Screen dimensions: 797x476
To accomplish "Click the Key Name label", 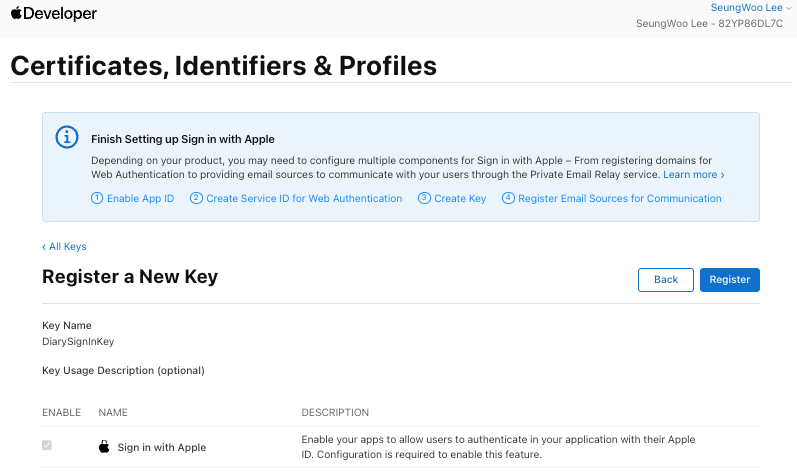I will point(67,325).
